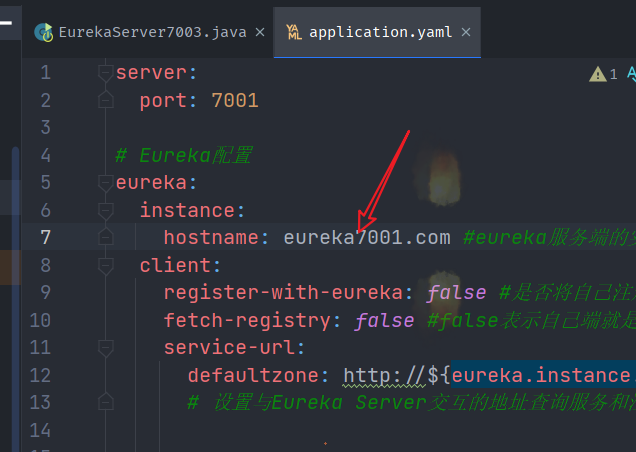Place cursor on the eureka7001.com hostname value
Viewport: 636px width, 452px height.
click(x=366, y=238)
